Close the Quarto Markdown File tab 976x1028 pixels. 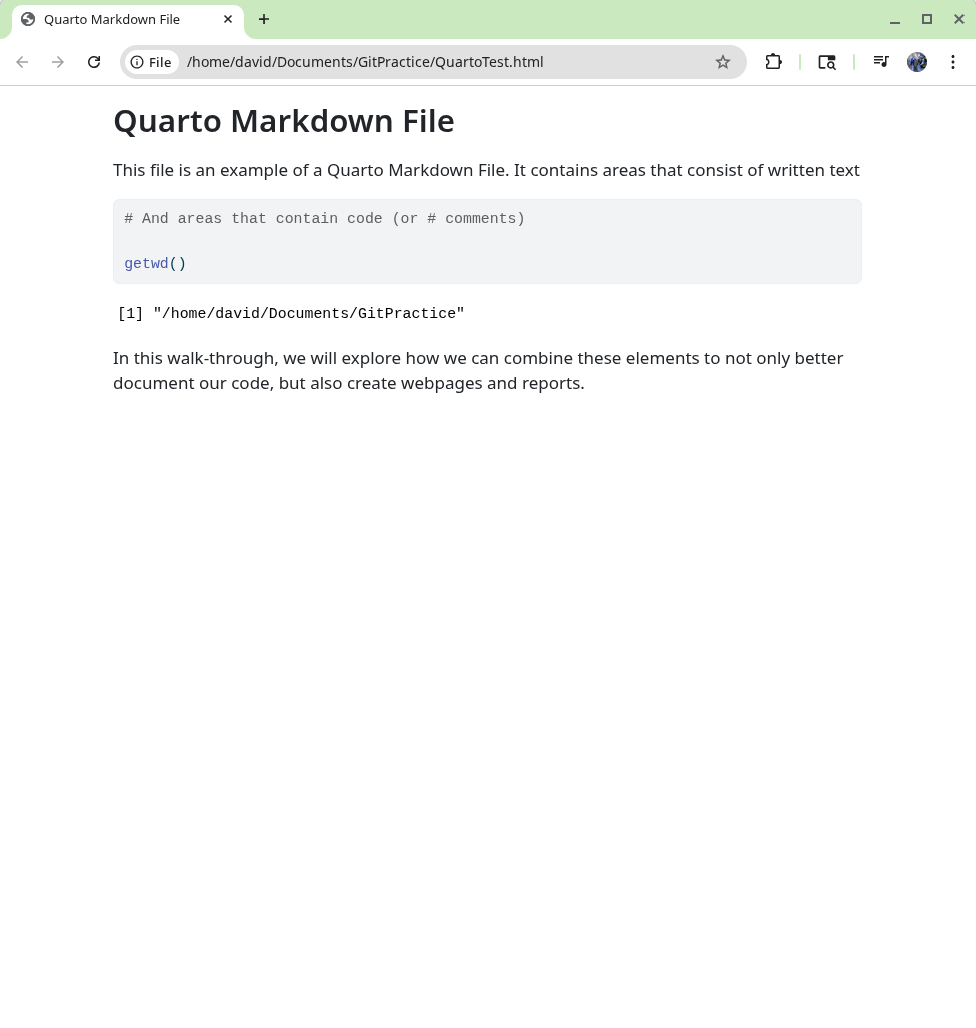coord(228,19)
